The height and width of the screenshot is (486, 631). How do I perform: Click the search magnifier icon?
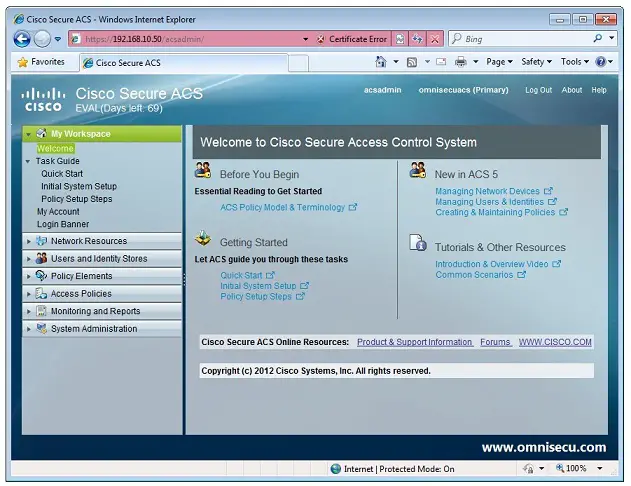click(x=598, y=39)
